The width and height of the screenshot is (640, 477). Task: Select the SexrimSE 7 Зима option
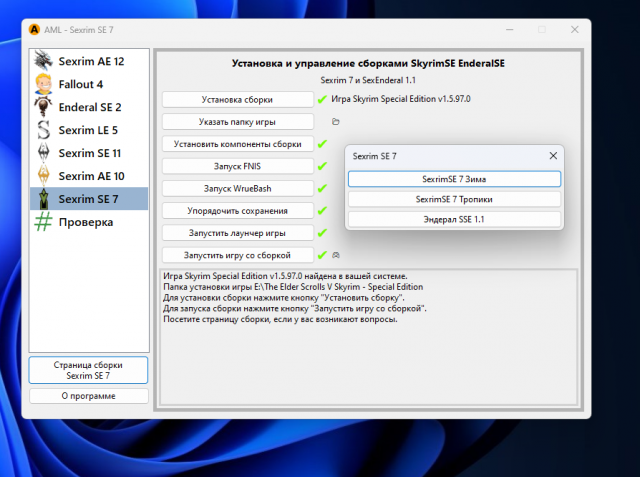tap(454, 179)
